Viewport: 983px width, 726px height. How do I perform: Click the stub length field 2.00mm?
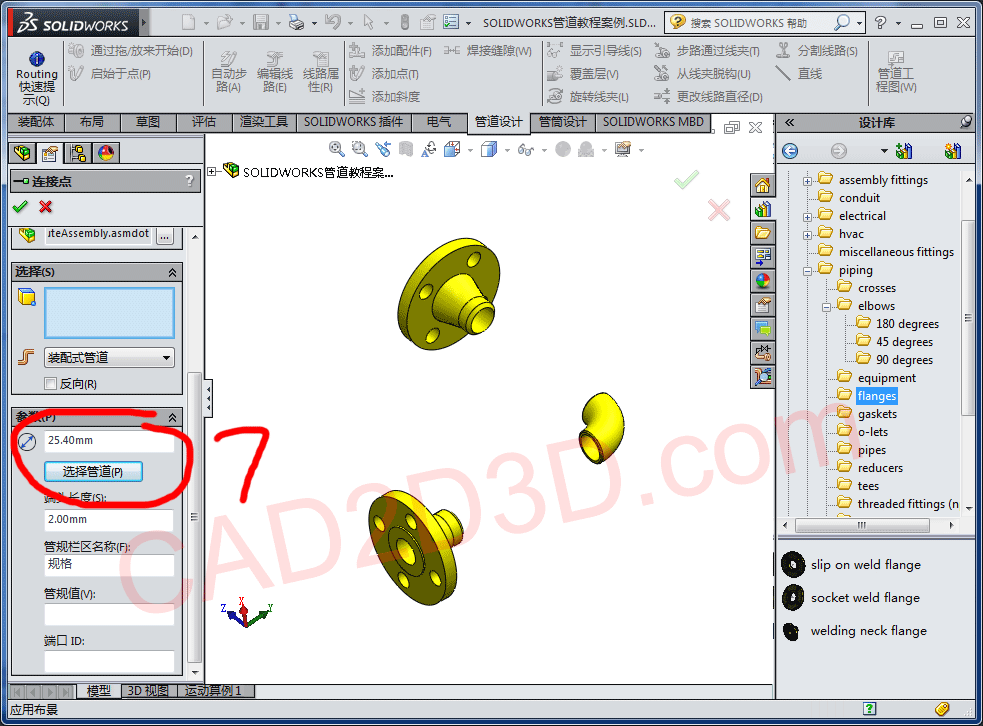point(109,520)
